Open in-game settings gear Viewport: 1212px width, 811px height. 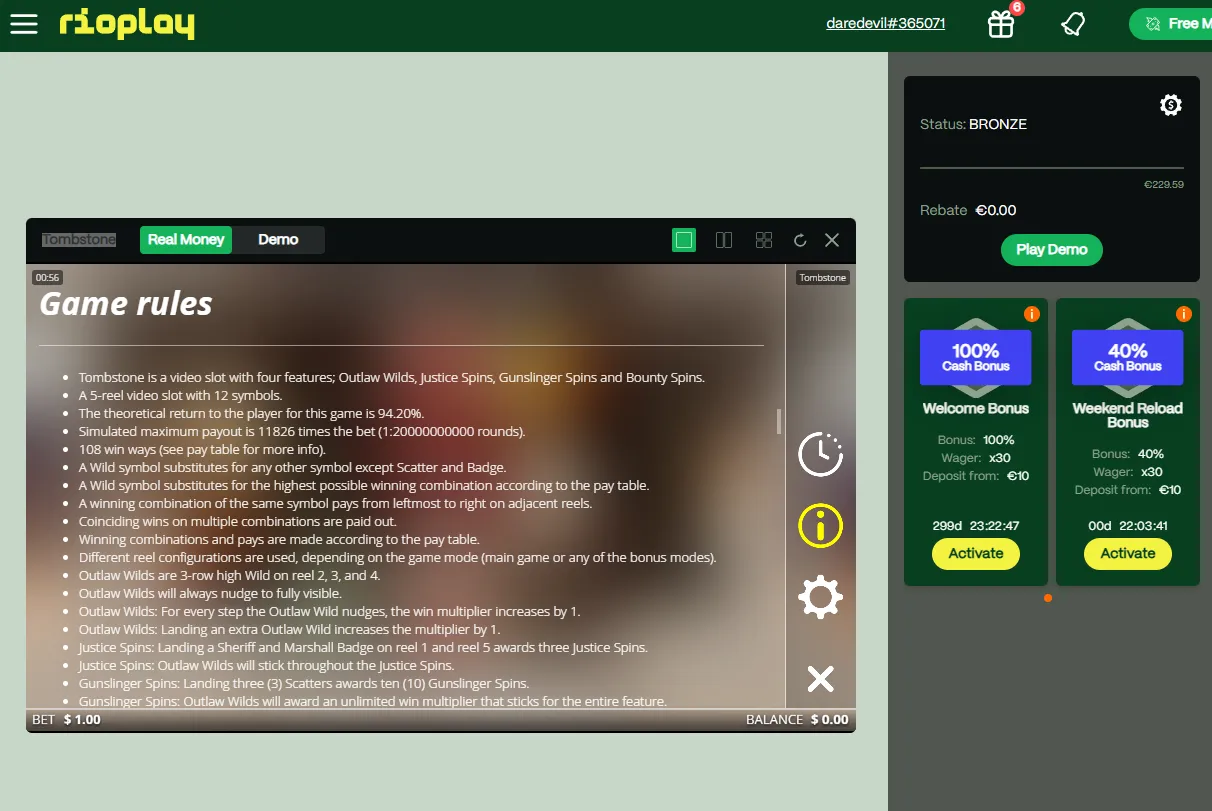(820, 598)
